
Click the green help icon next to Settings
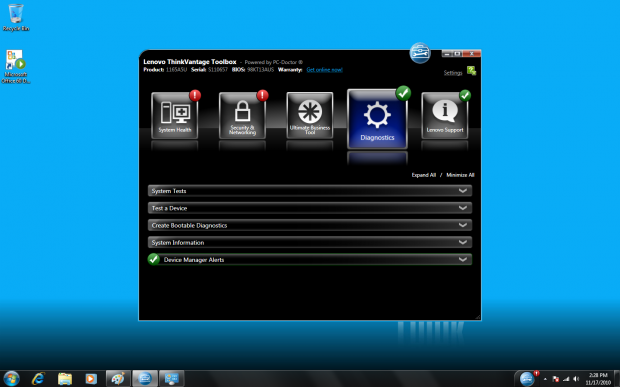click(471, 71)
